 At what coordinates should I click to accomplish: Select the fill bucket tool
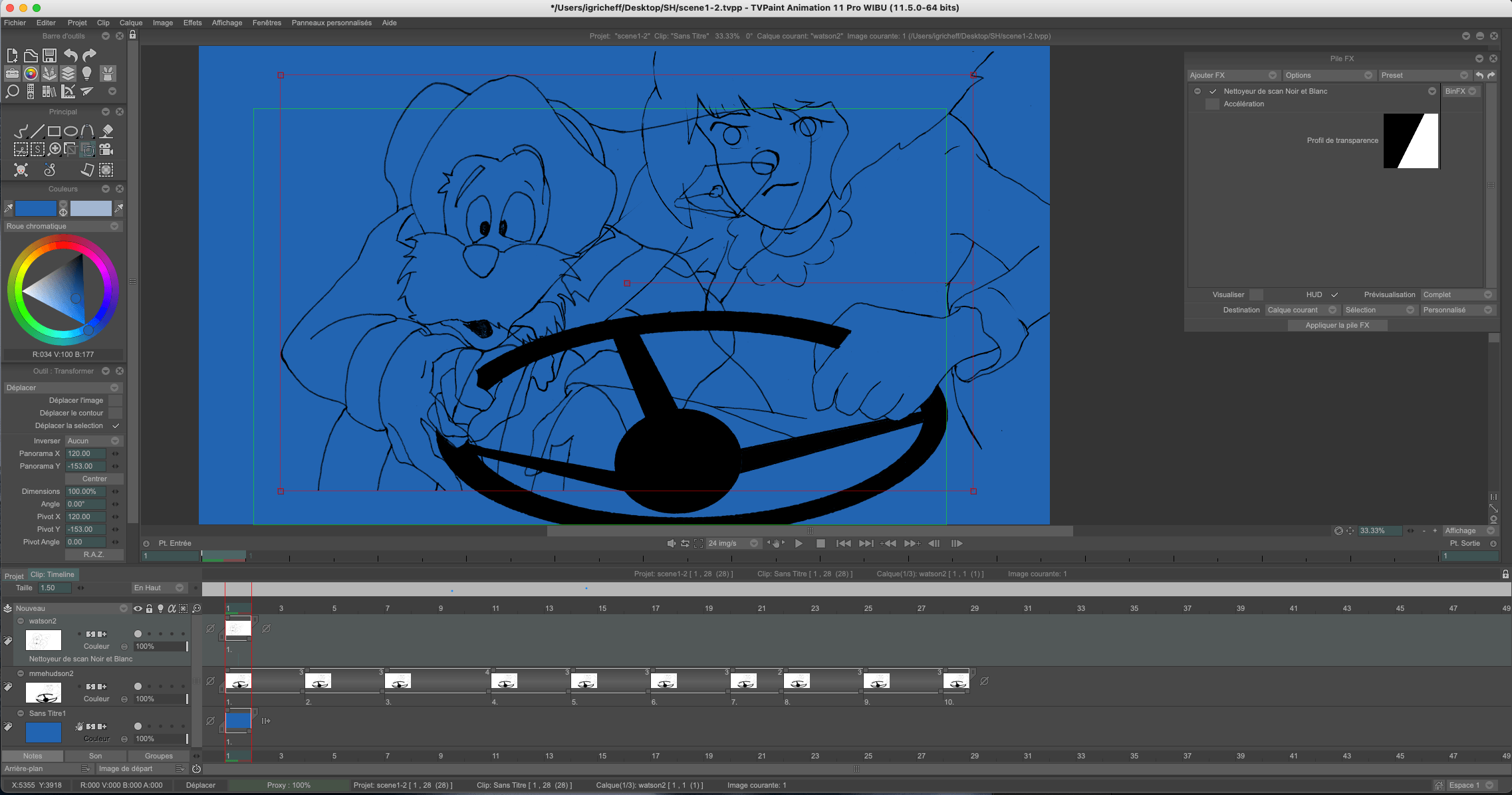coord(106,131)
